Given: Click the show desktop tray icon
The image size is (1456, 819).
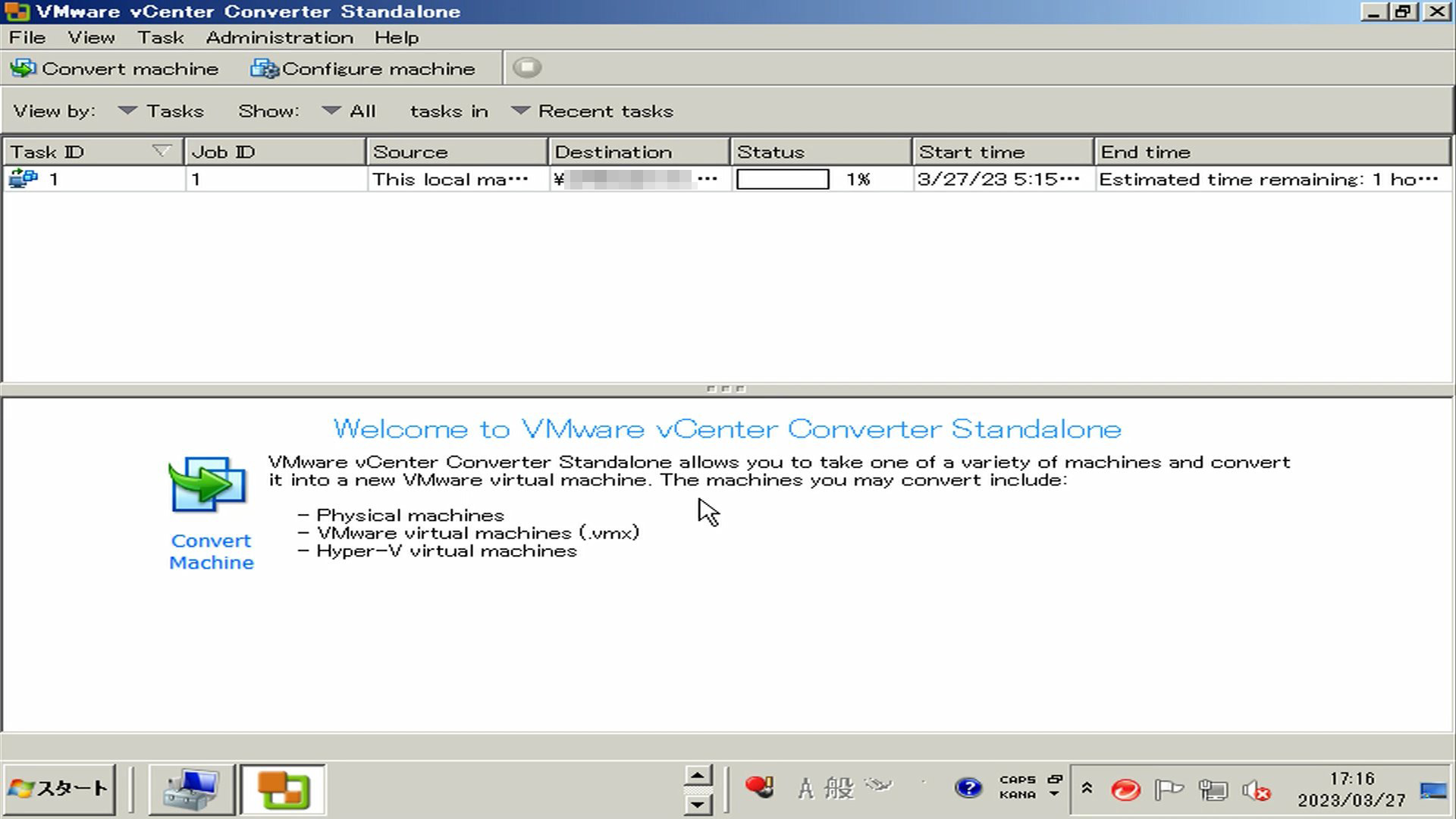Looking at the screenshot, I should tap(1433, 791).
